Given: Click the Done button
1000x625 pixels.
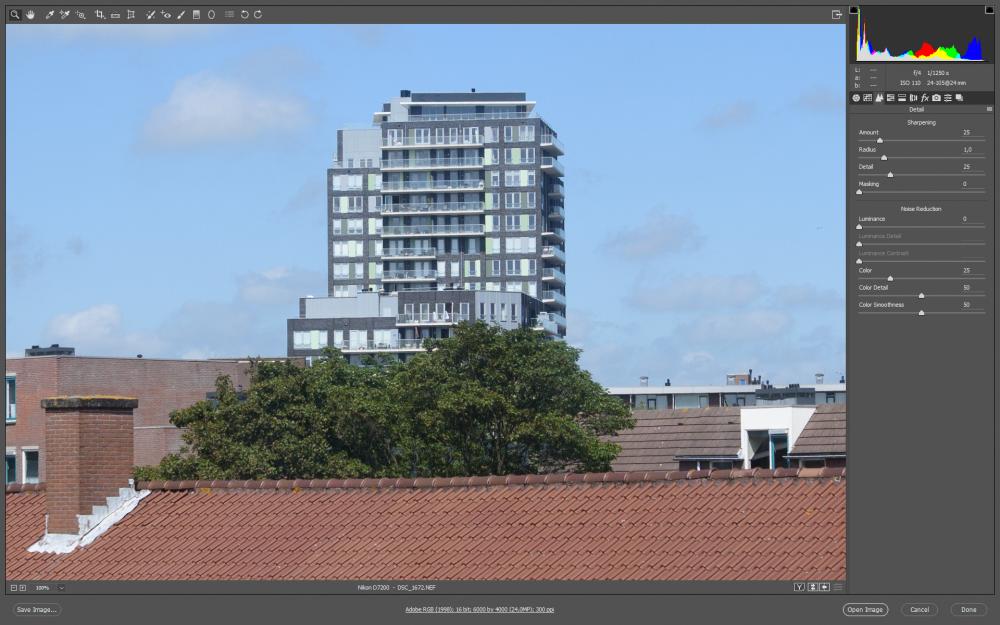Looking at the screenshot, I should point(969,610).
